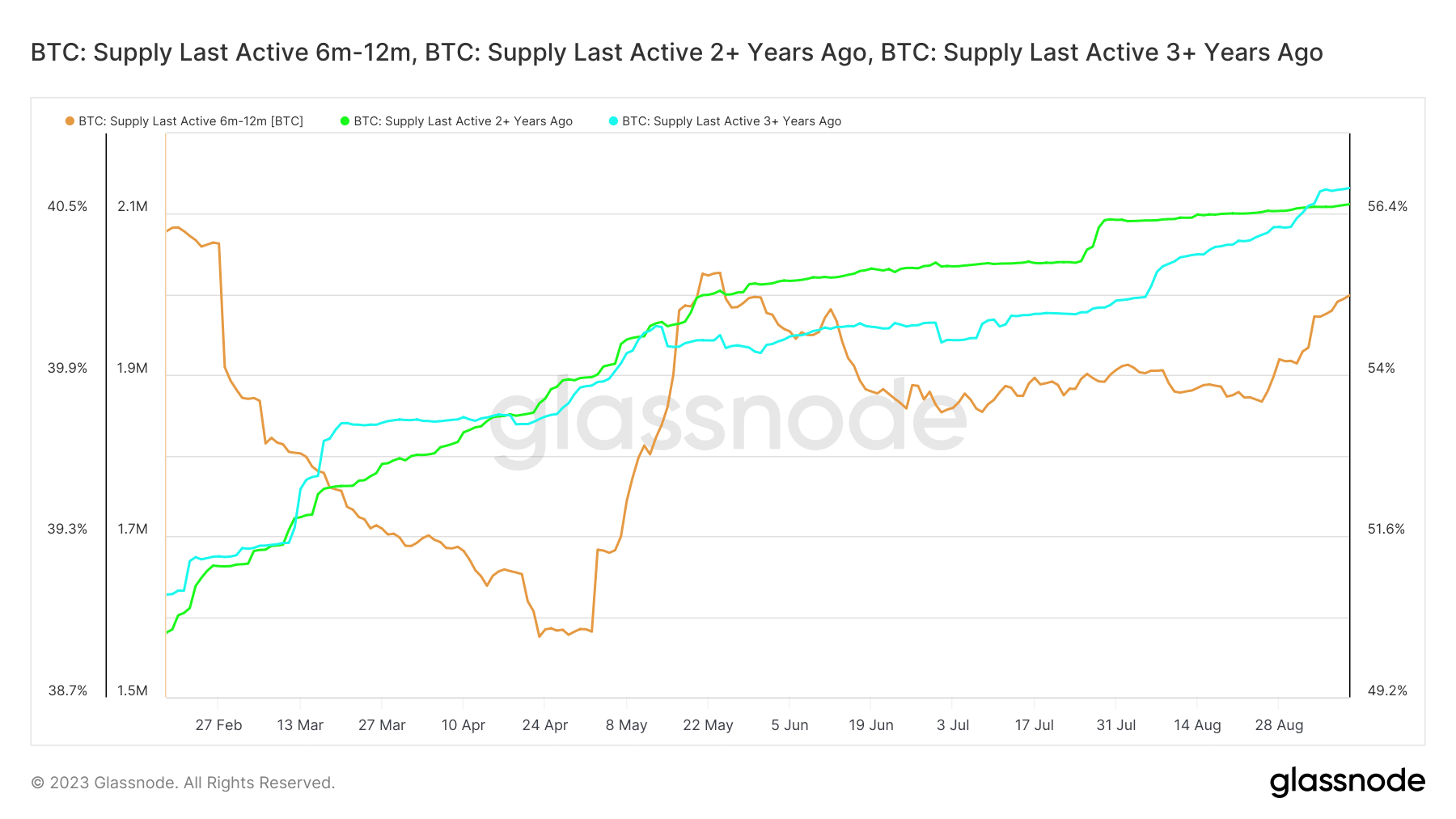
Task: Click the copyright Glassnode footer text
Action: [x=183, y=783]
